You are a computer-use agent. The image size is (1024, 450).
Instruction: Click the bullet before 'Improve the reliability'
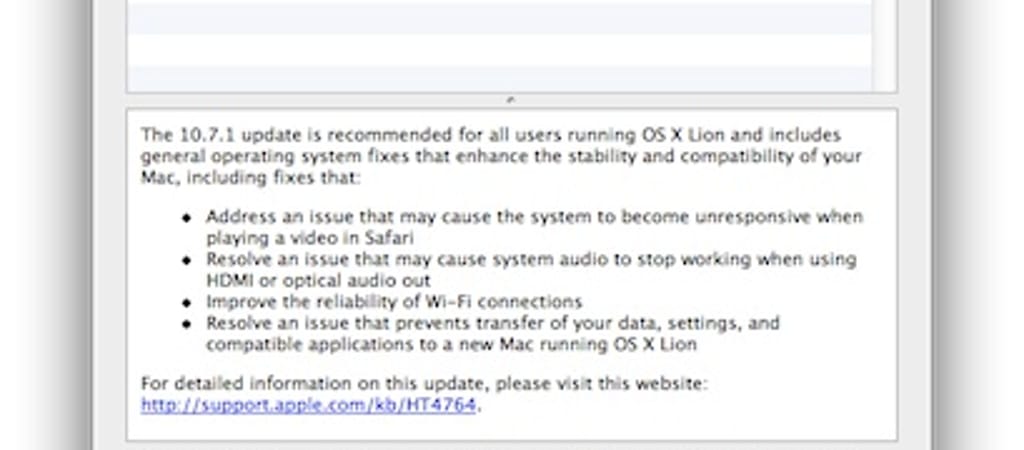186,302
